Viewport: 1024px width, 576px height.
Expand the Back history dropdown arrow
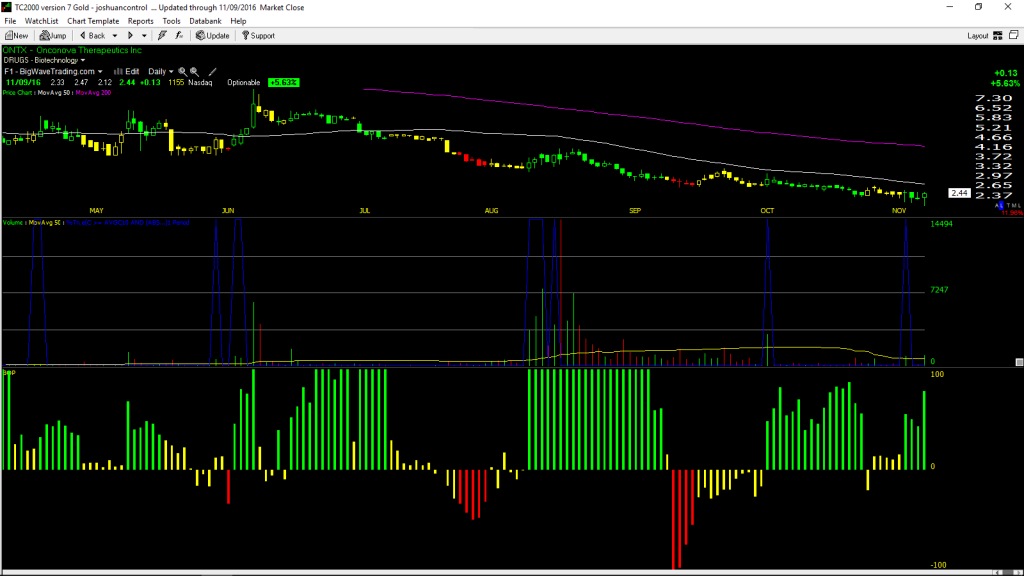[115, 36]
